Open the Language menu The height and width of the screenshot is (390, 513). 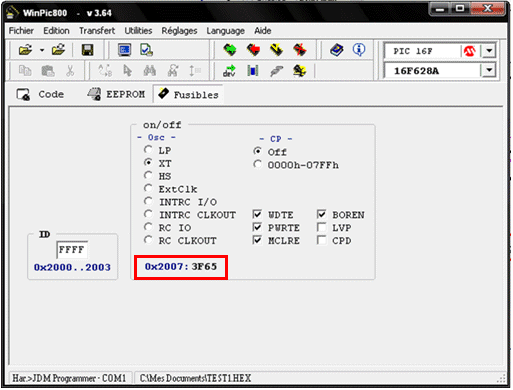225,31
